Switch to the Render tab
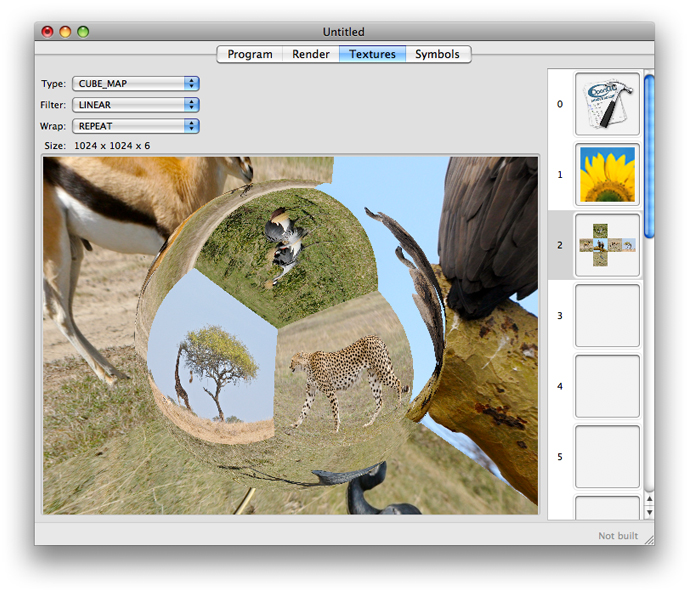This screenshot has width=689, height=593. pos(311,54)
